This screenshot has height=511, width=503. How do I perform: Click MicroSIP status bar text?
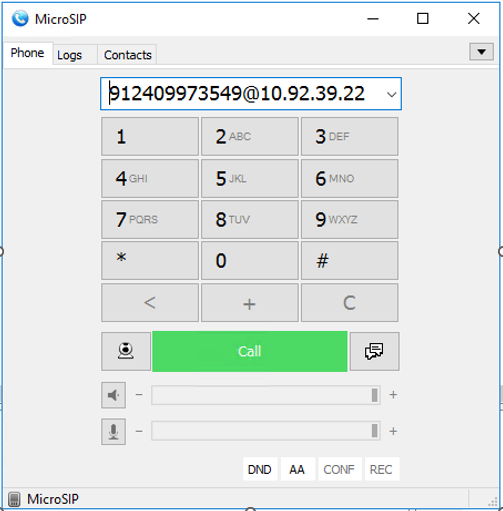pyautogui.click(x=53, y=499)
